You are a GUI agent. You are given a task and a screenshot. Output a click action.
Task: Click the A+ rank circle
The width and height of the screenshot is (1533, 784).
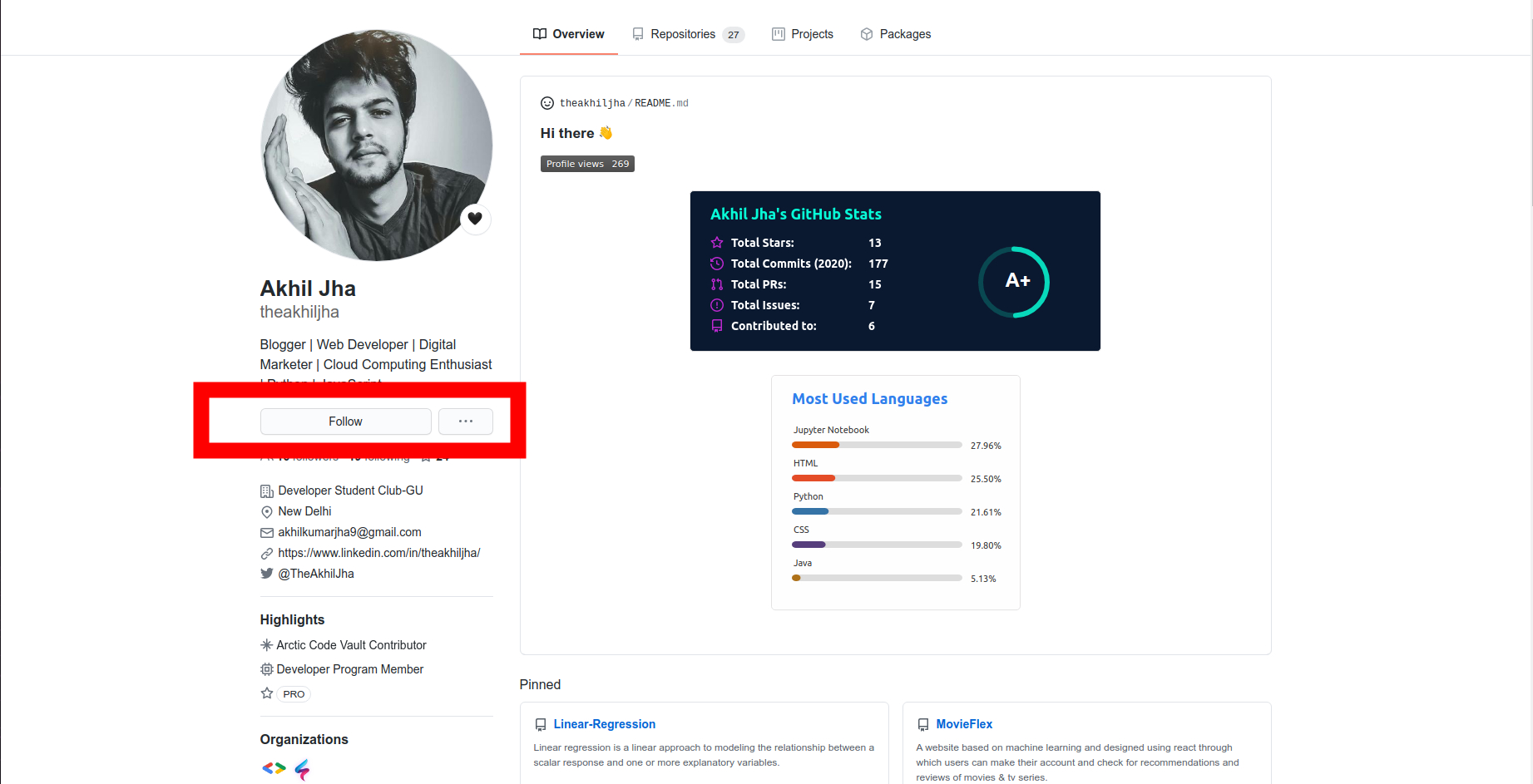(1014, 282)
